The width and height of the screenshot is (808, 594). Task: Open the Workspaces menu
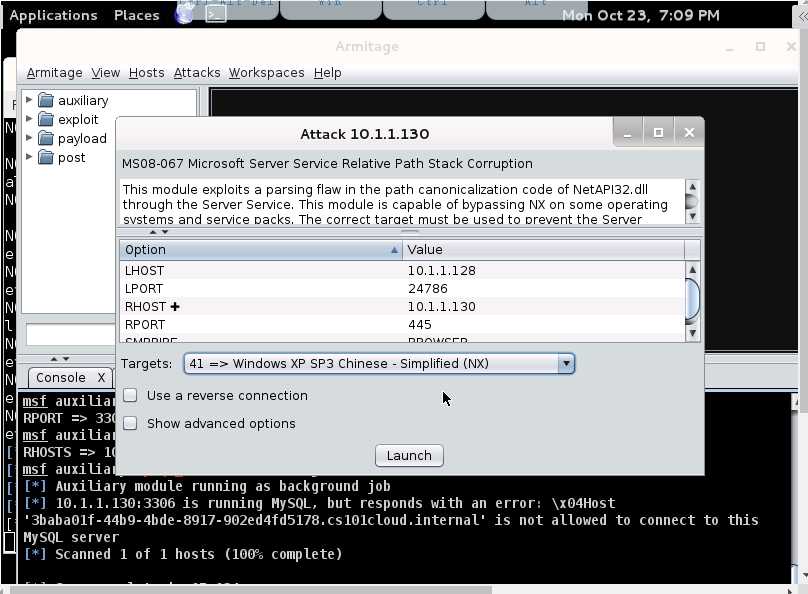click(266, 73)
